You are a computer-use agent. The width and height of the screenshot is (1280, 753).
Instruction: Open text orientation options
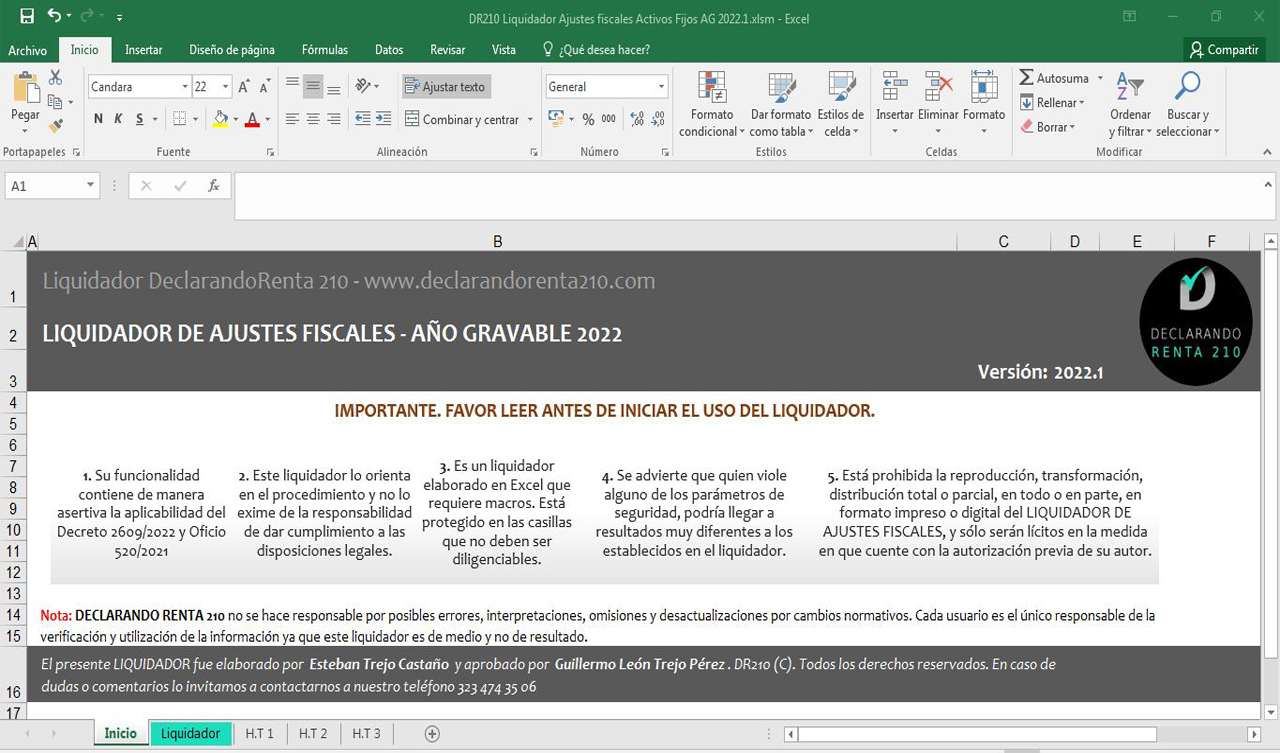click(x=366, y=86)
